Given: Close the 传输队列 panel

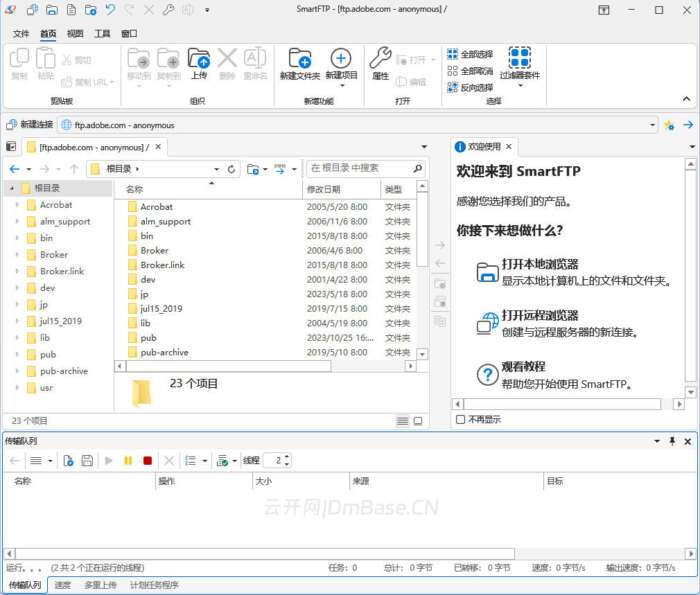Looking at the screenshot, I should point(688,441).
